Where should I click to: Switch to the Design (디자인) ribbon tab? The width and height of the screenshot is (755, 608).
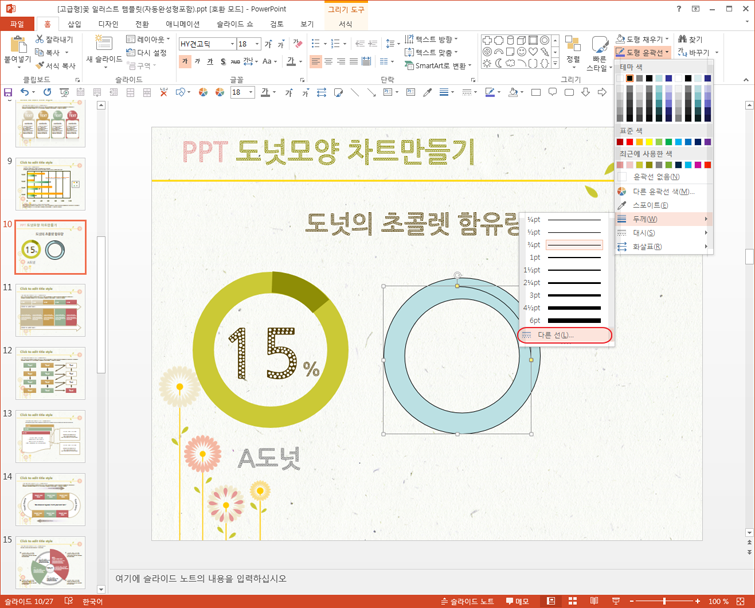pos(108,24)
